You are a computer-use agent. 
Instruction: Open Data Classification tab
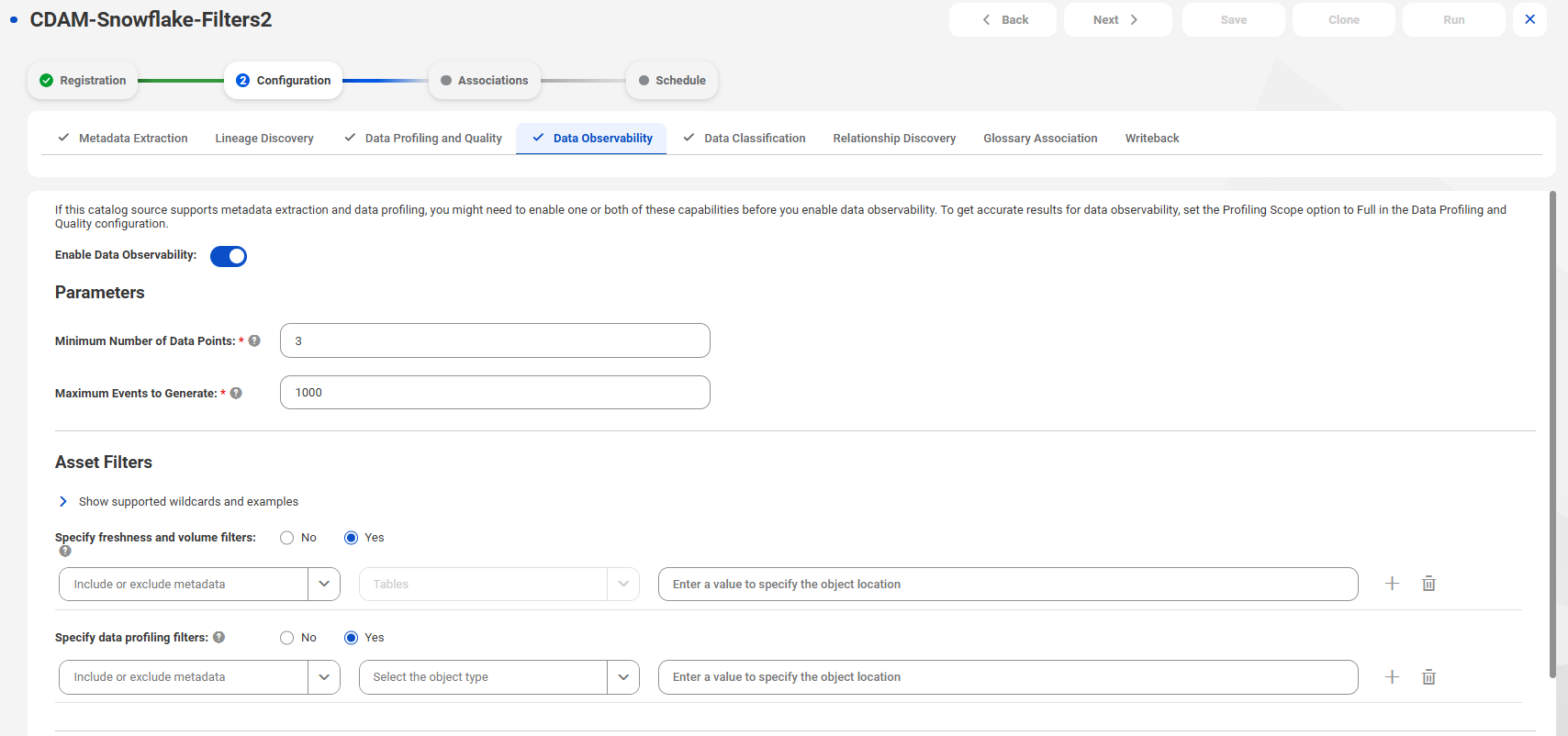coord(745,139)
